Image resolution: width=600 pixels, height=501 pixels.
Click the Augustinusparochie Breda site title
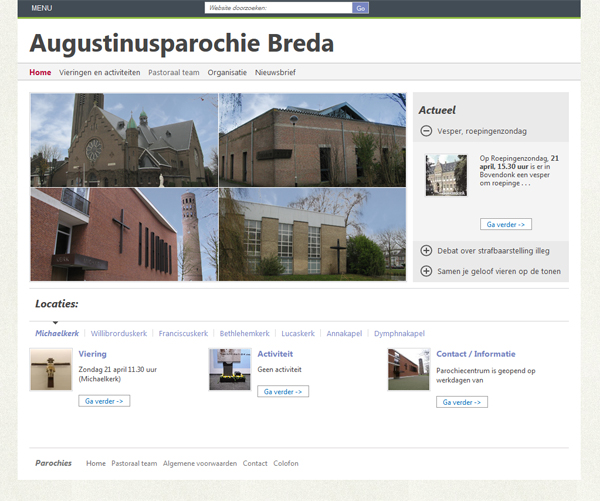(182, 44)
